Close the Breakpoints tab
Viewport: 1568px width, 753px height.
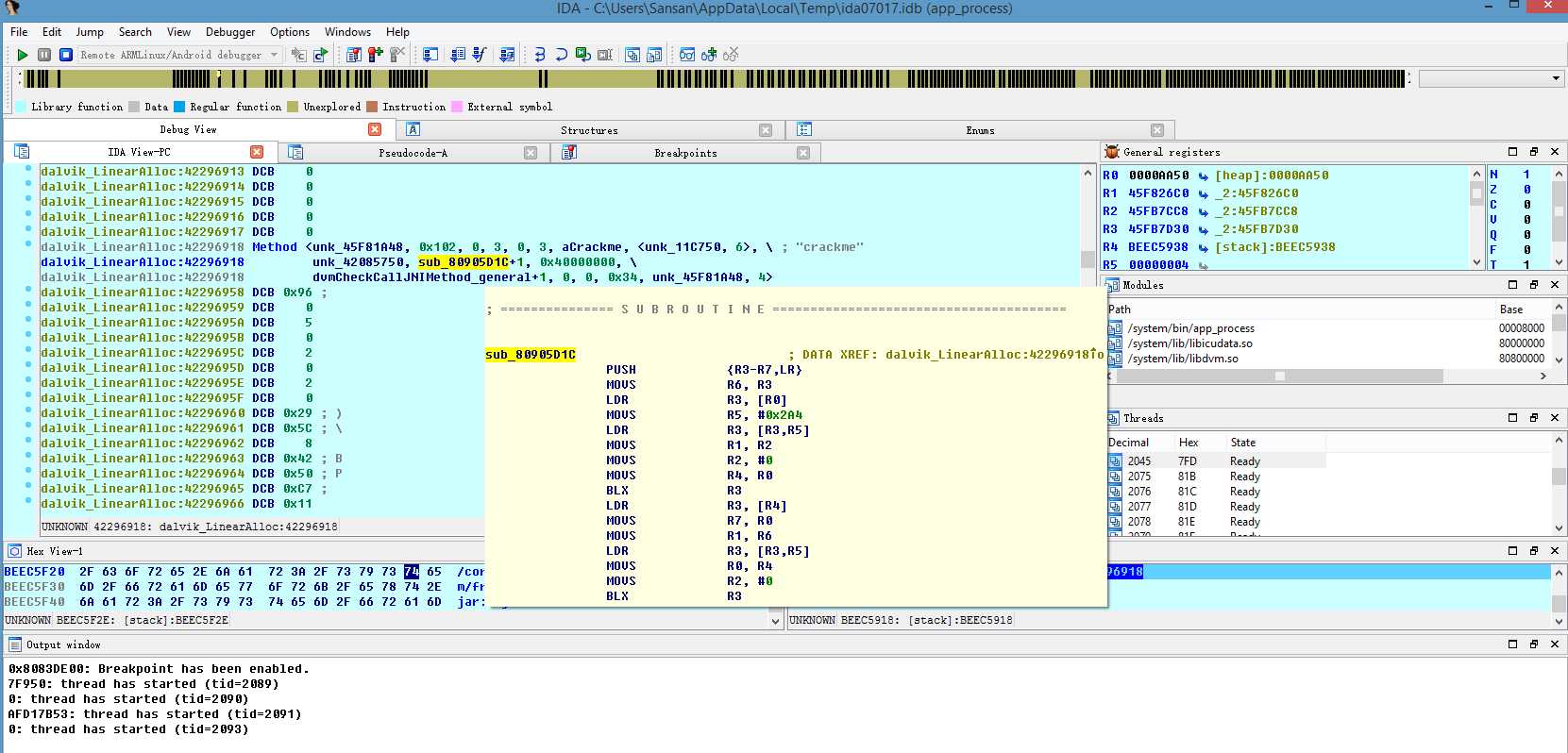(x=803, y=153)
